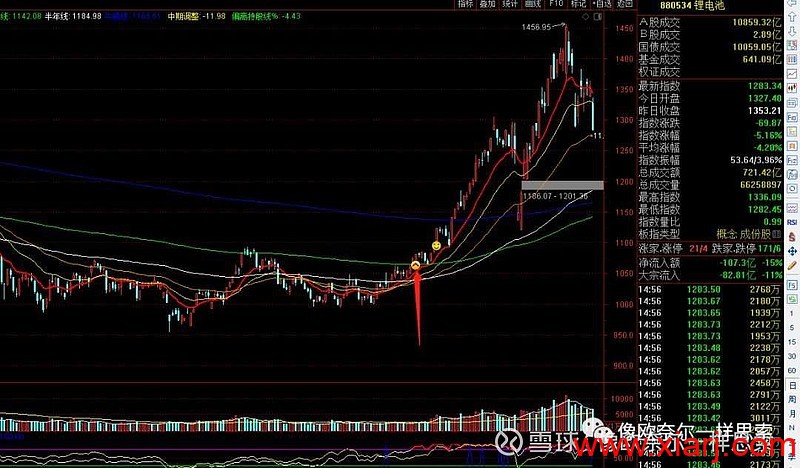
Task: Click the 1283.65 1939万 tick row
Action: point(710,313)
